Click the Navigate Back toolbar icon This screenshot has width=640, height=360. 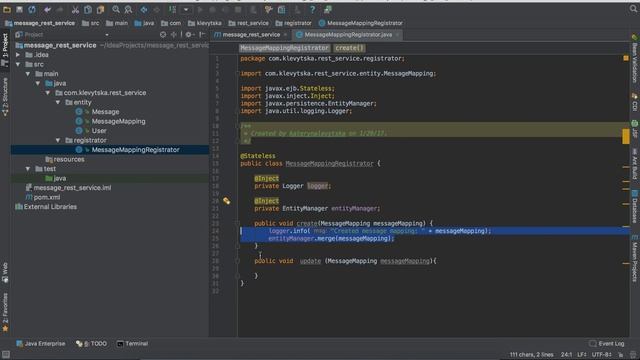[144, 9]
